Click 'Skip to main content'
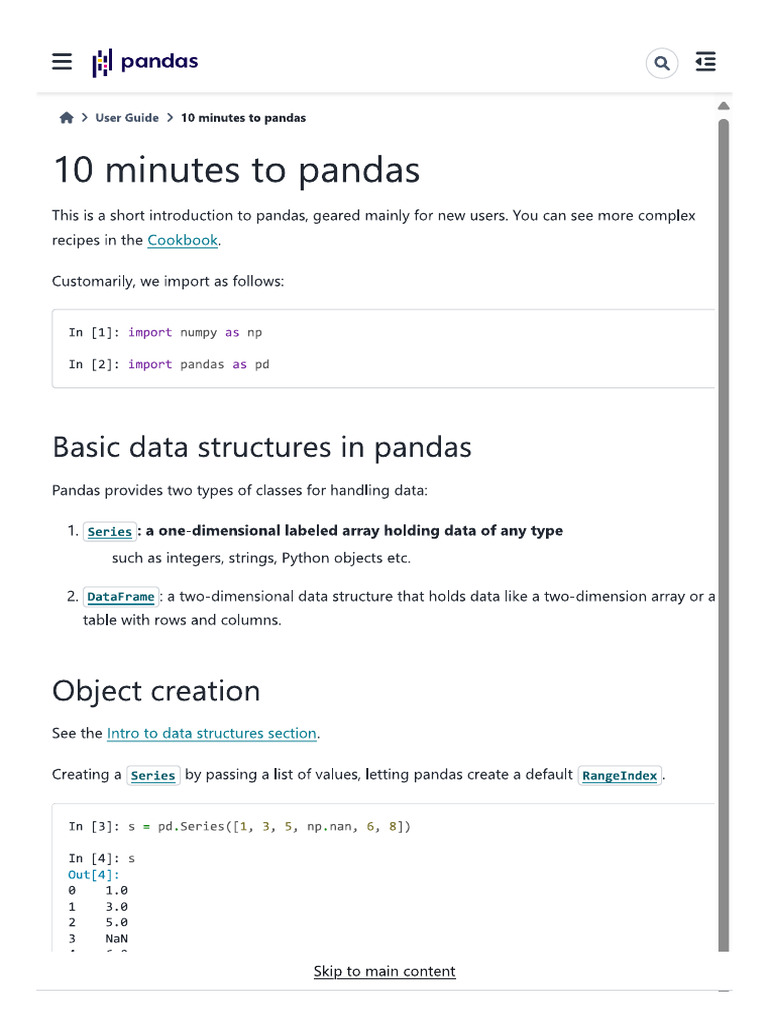The width and height of the screenshot is (768, 1024). coord(384,971)
